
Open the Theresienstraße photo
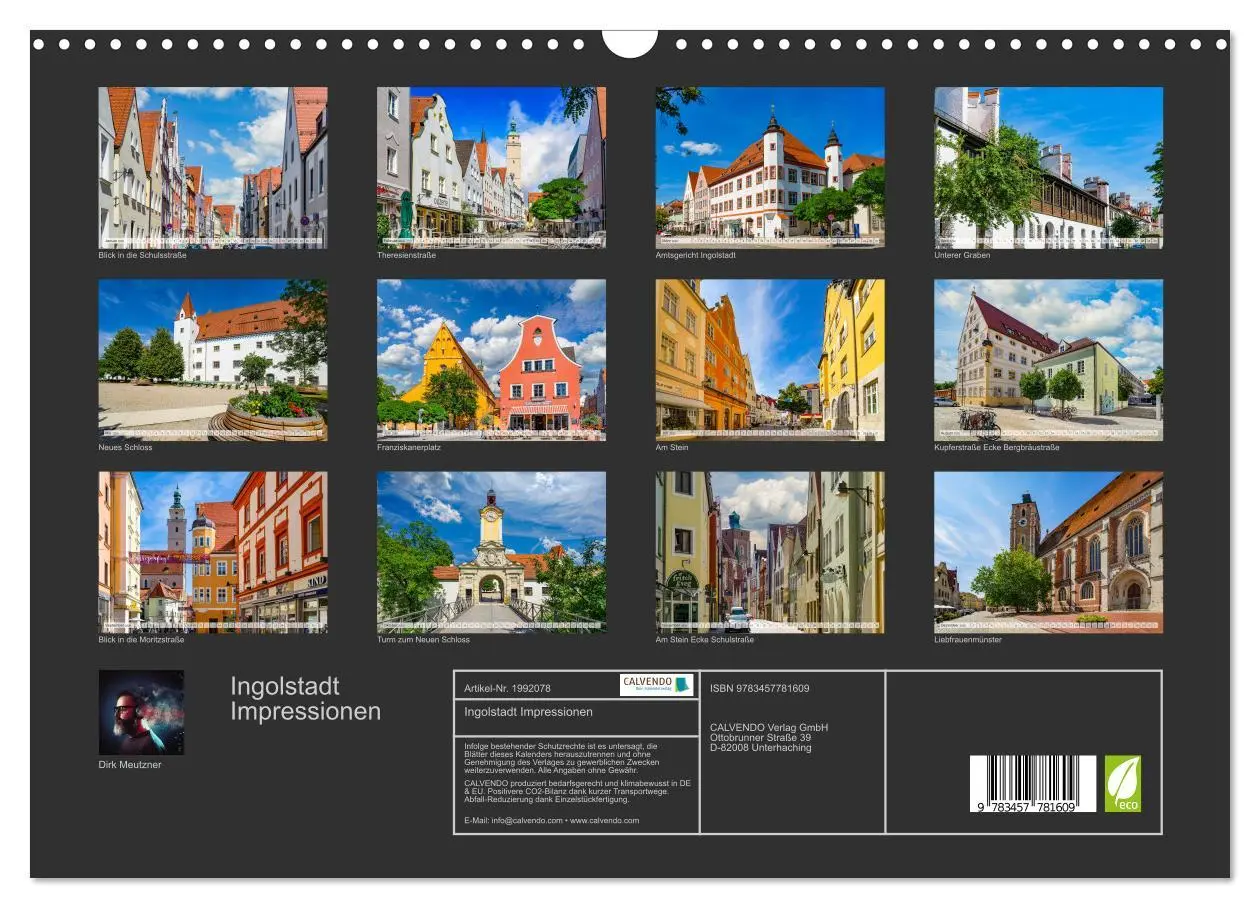coord(491,168)
